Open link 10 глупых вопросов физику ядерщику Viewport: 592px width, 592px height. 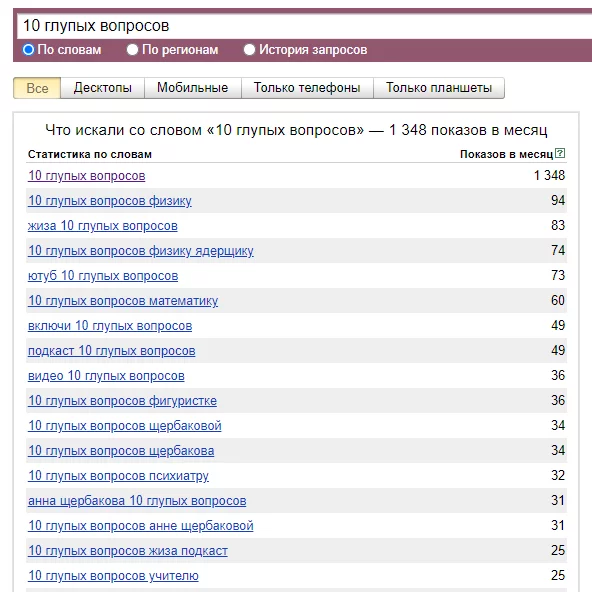pyautogui.click(x=141, y=251)
